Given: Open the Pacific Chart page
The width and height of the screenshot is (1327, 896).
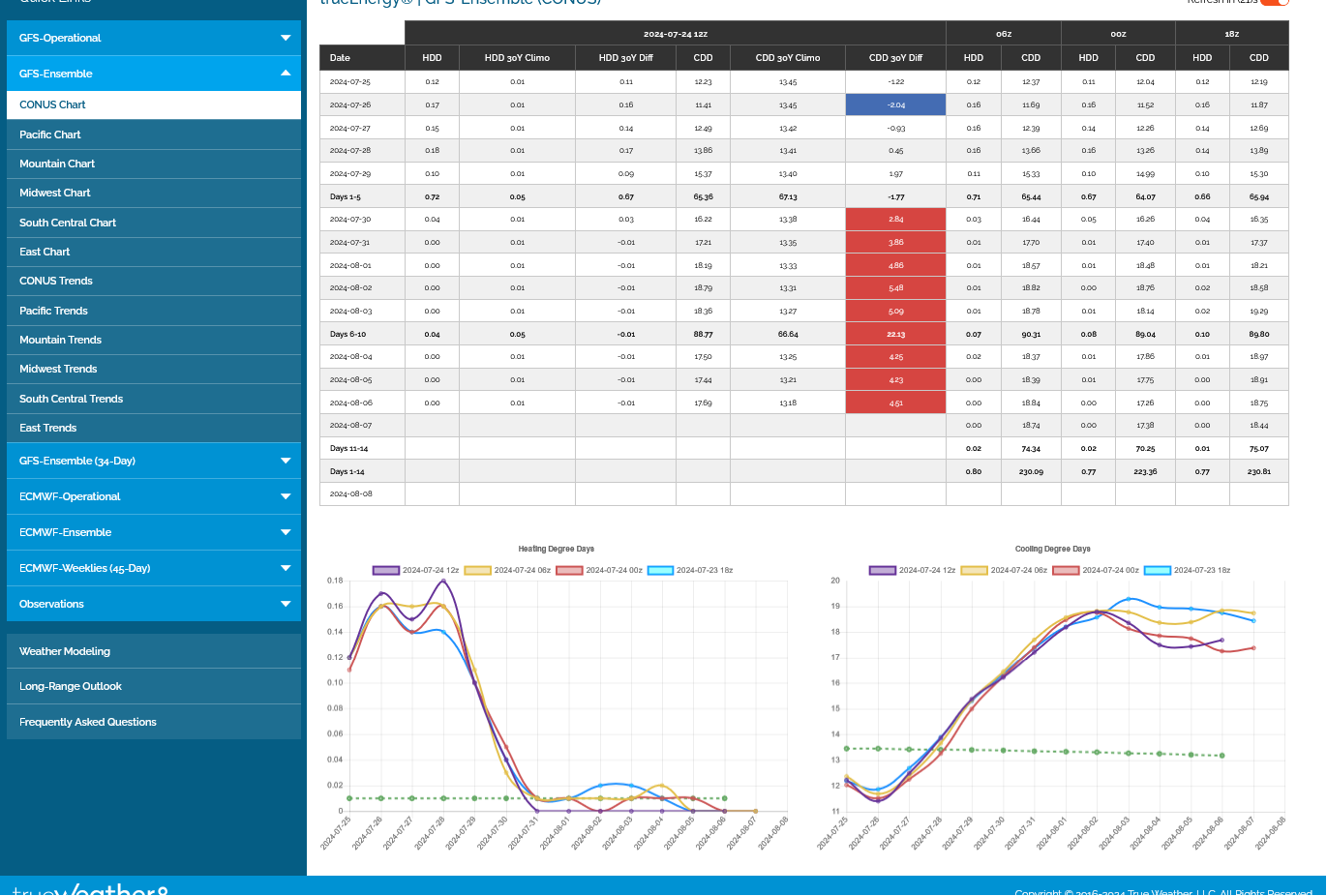Looking at the screenshot, I should pyautogui.click(x=154, y=134).
